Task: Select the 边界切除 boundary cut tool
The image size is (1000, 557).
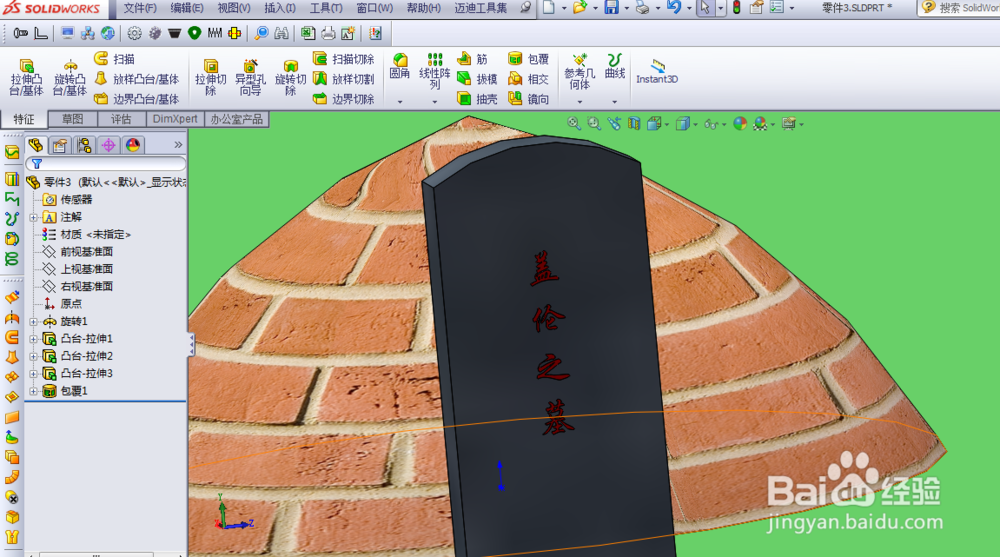Action: click(x=343, y=98)
